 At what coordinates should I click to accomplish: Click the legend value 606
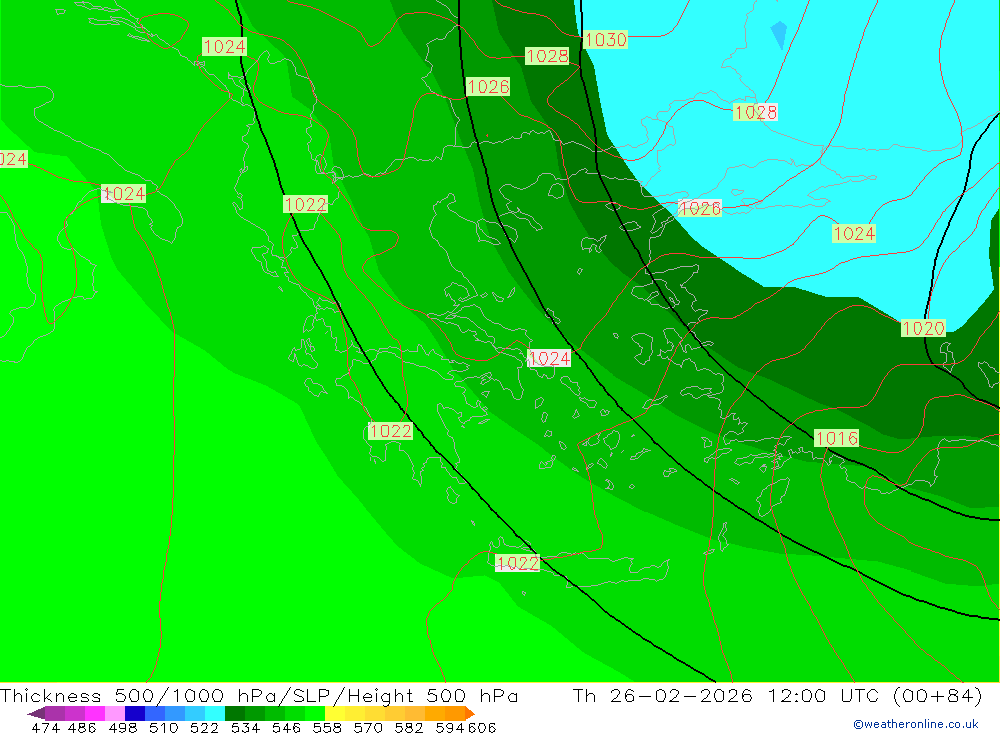pos(481,727)
